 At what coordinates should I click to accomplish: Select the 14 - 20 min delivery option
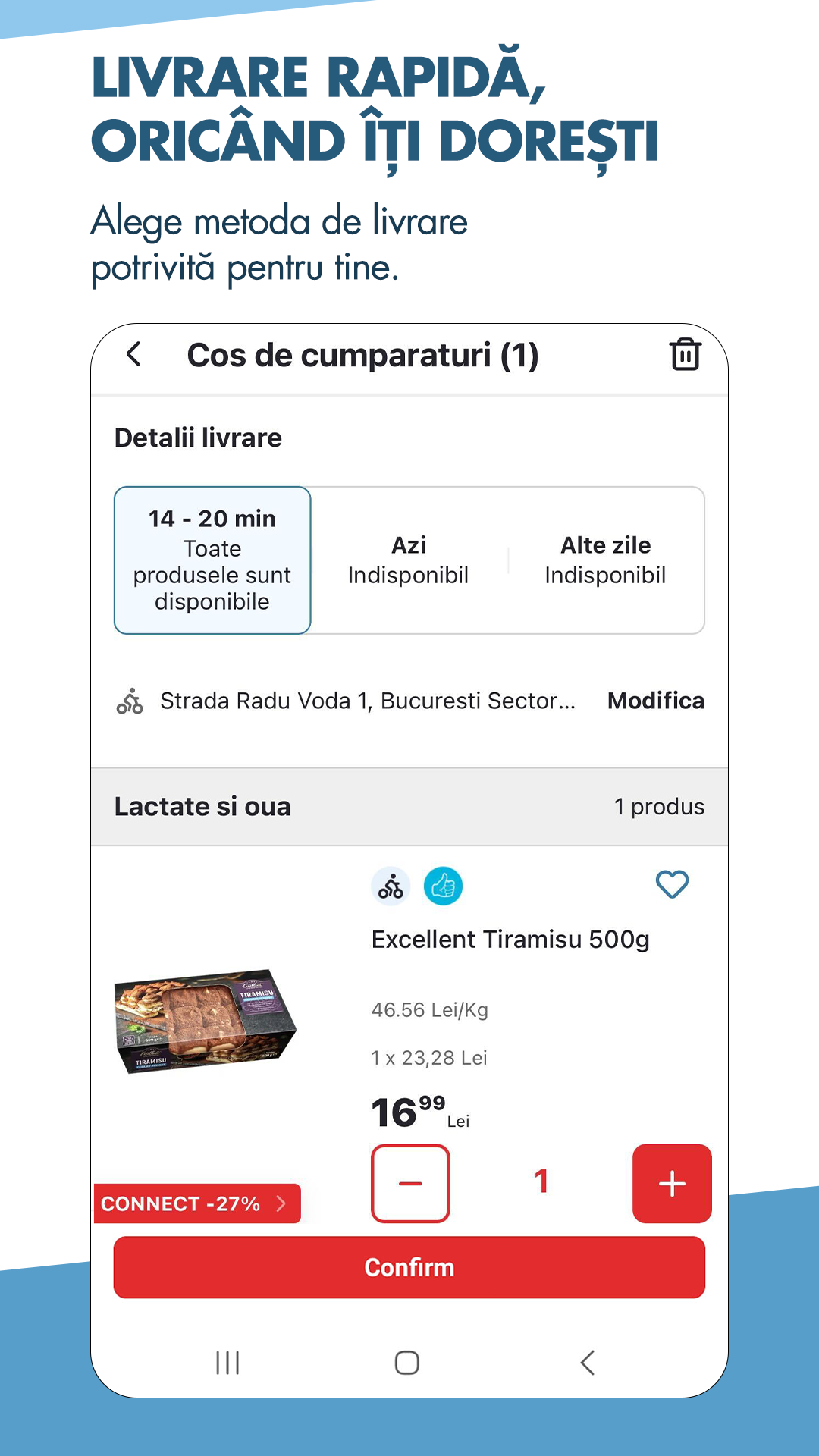(212, 560)
